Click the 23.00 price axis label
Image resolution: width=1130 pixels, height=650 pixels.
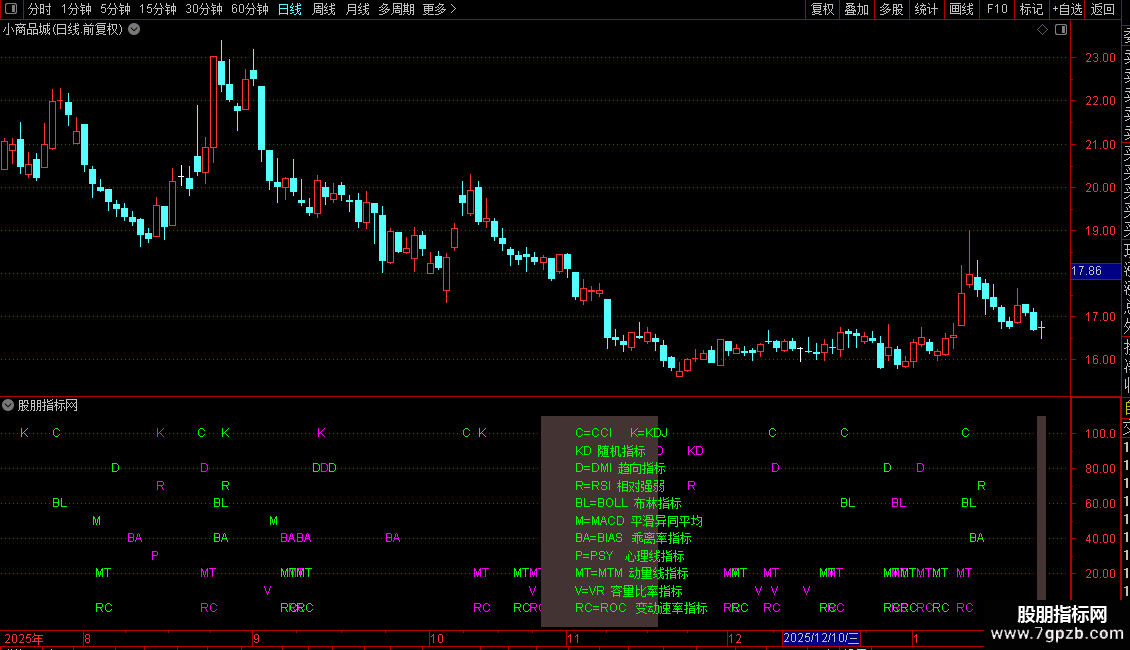click(1100, 58)
